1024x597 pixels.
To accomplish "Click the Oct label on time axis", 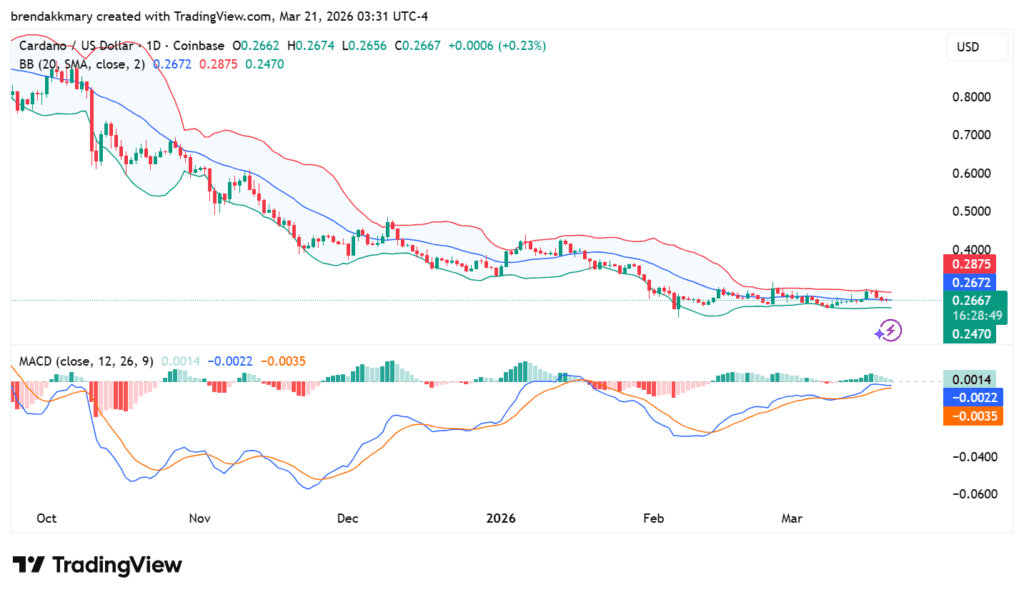I will click(x=46, y=519).
